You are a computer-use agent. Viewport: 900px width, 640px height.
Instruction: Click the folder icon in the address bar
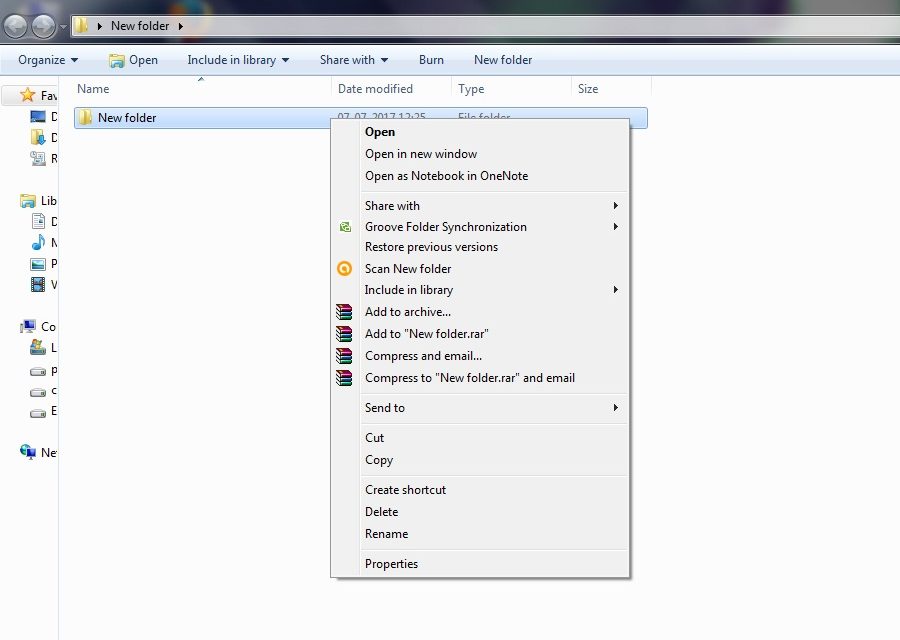point(81,25)
